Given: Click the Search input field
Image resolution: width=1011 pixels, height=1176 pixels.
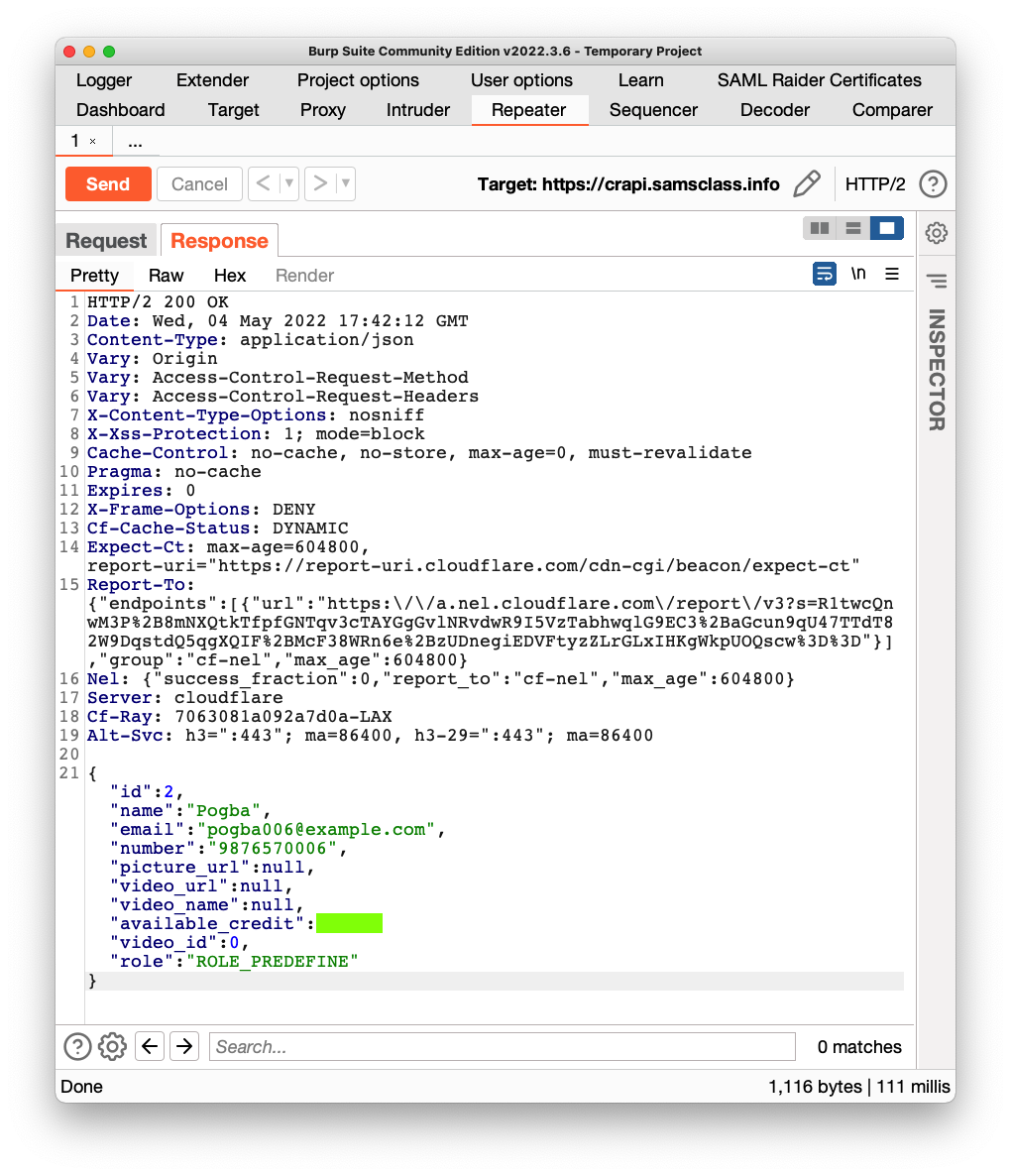Looking at the screenshot, I should [x=503, y=1046].
